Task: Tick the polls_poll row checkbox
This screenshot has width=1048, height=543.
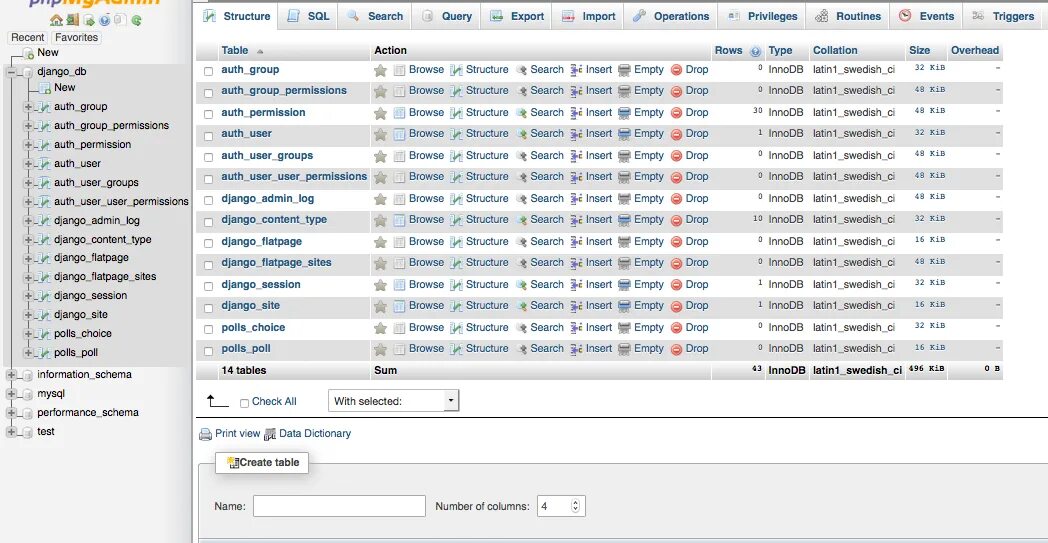Action: pyautogui.click(x=209, y=351)
